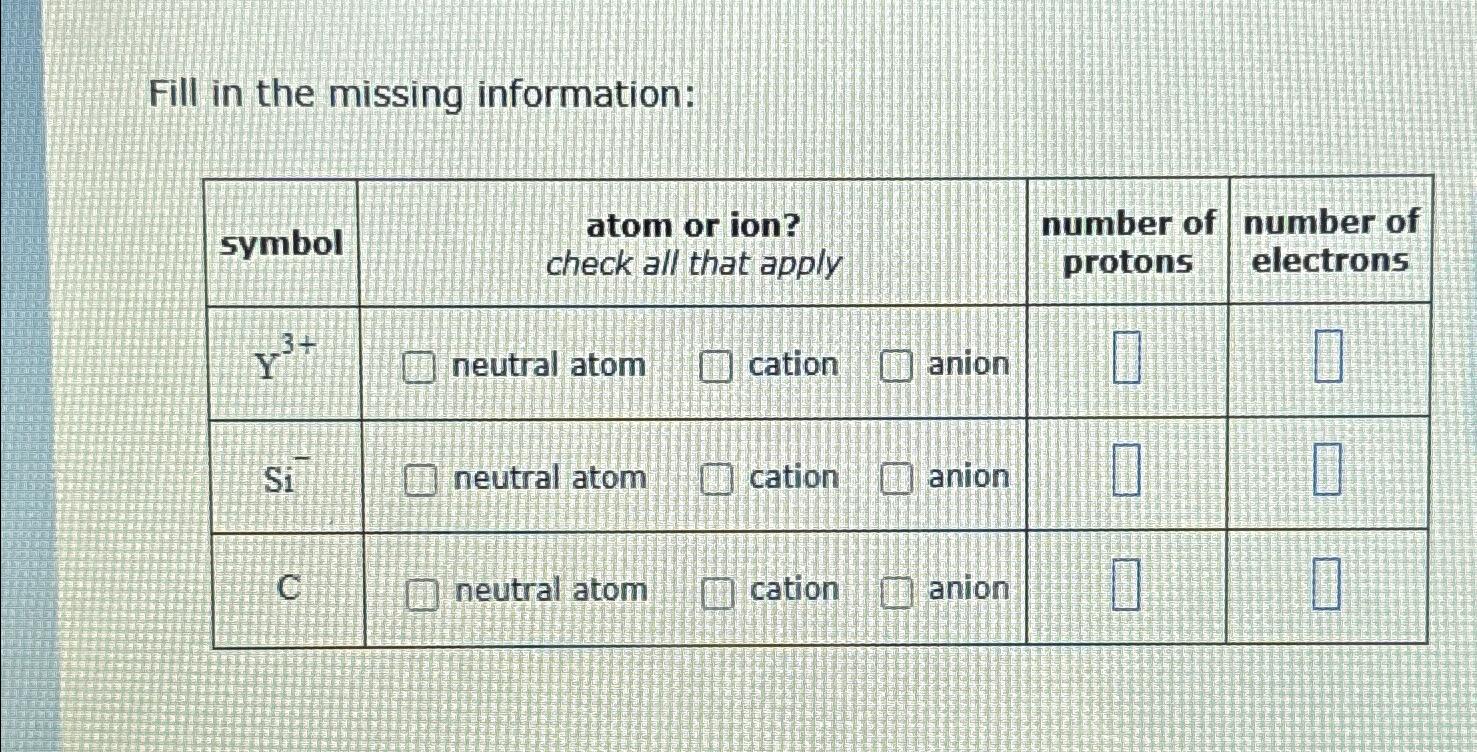Click the number of protons field for Y3+
Screen dimensions: 1477x752
[1126, 358]
